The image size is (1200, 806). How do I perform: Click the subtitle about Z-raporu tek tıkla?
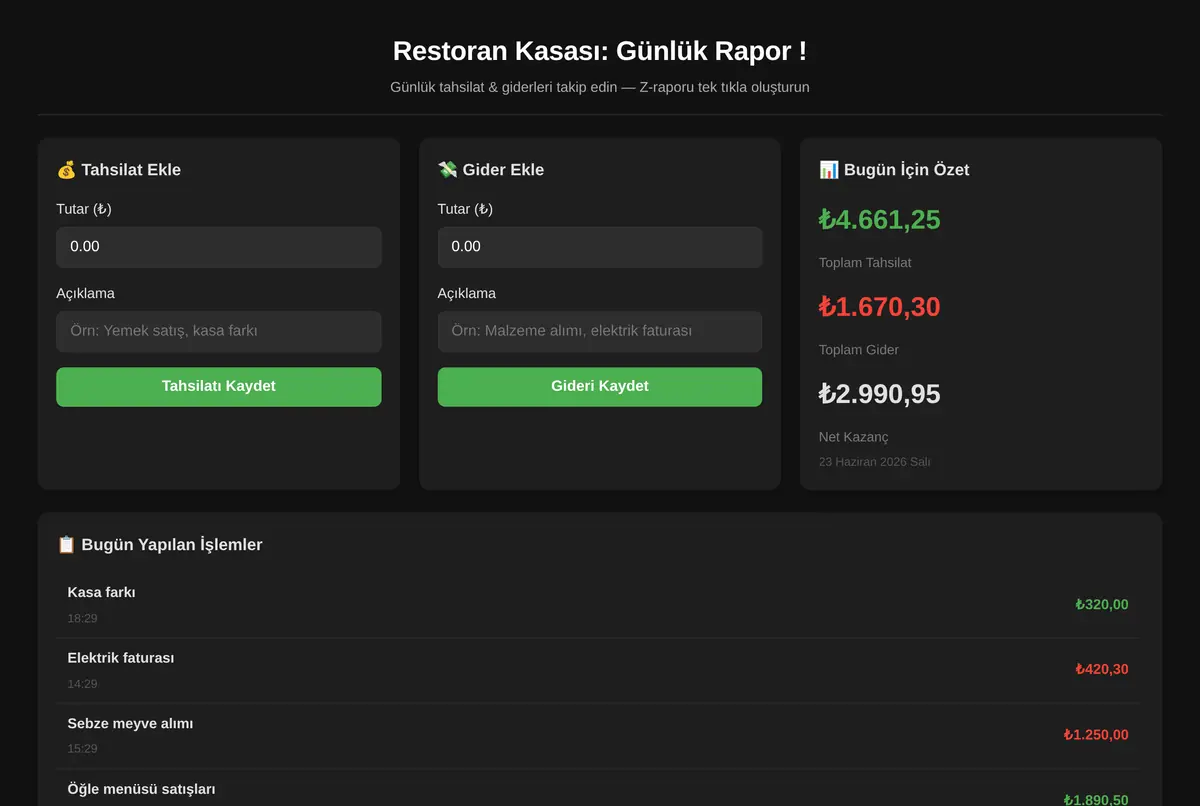[600, 87]
